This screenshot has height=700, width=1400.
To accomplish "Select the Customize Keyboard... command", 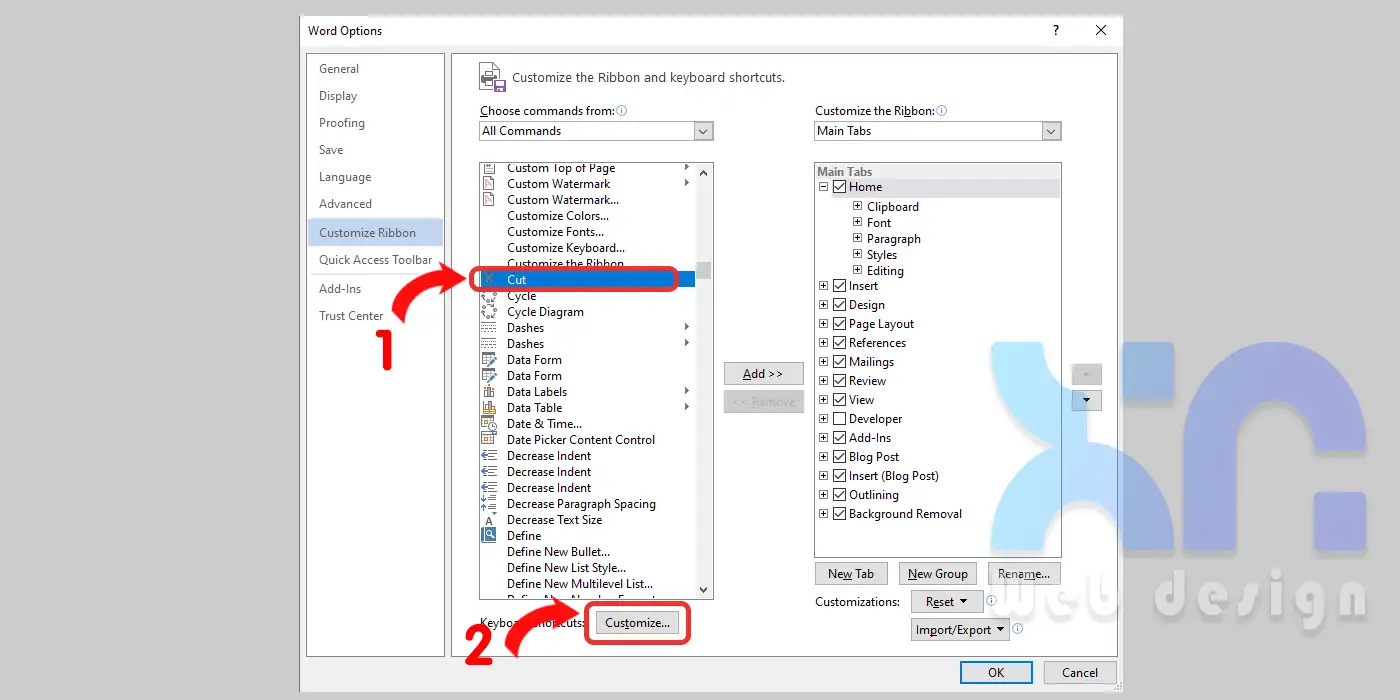I will pos(566,248).
